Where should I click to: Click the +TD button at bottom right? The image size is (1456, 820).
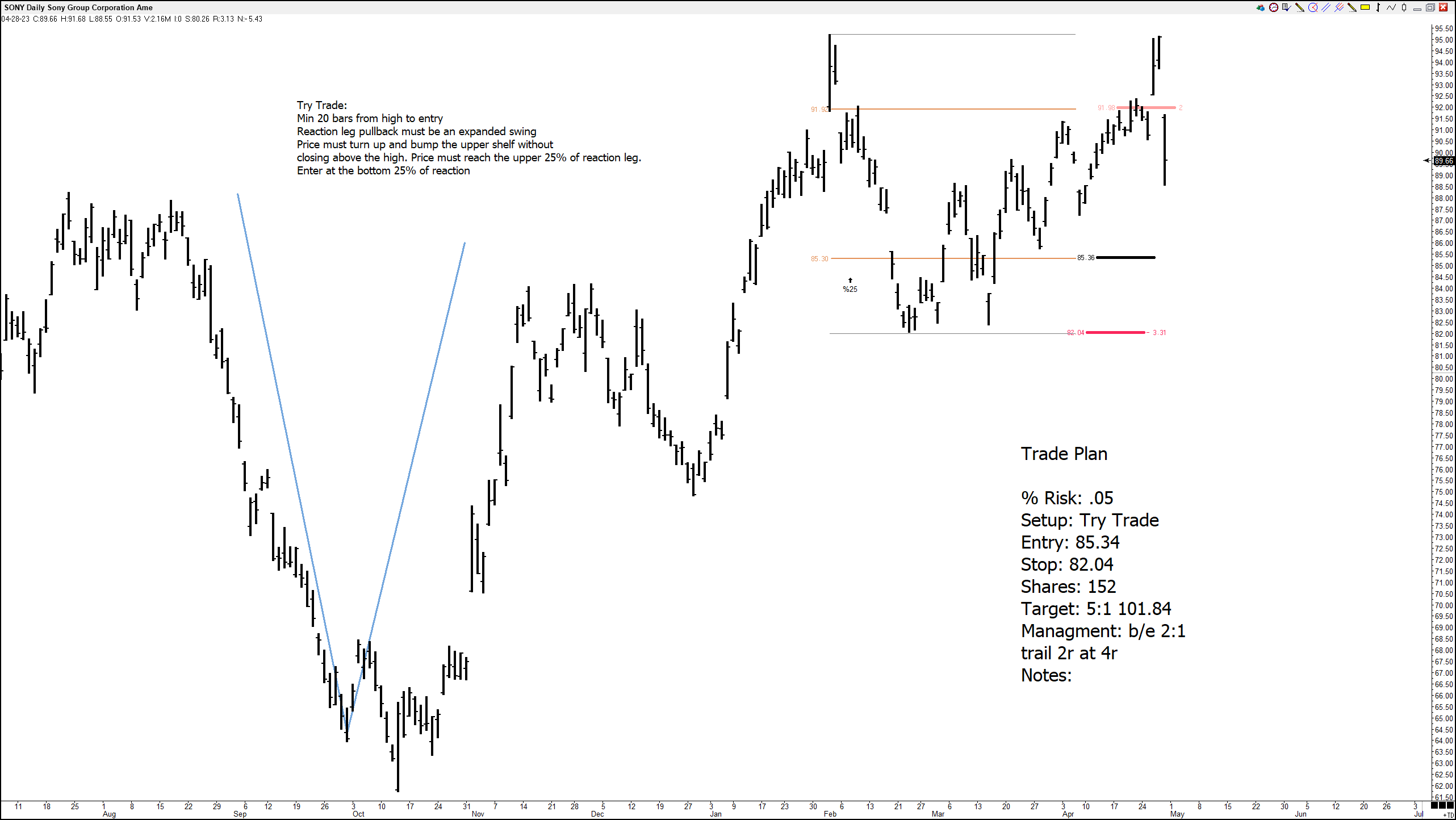pos(1450,815)
